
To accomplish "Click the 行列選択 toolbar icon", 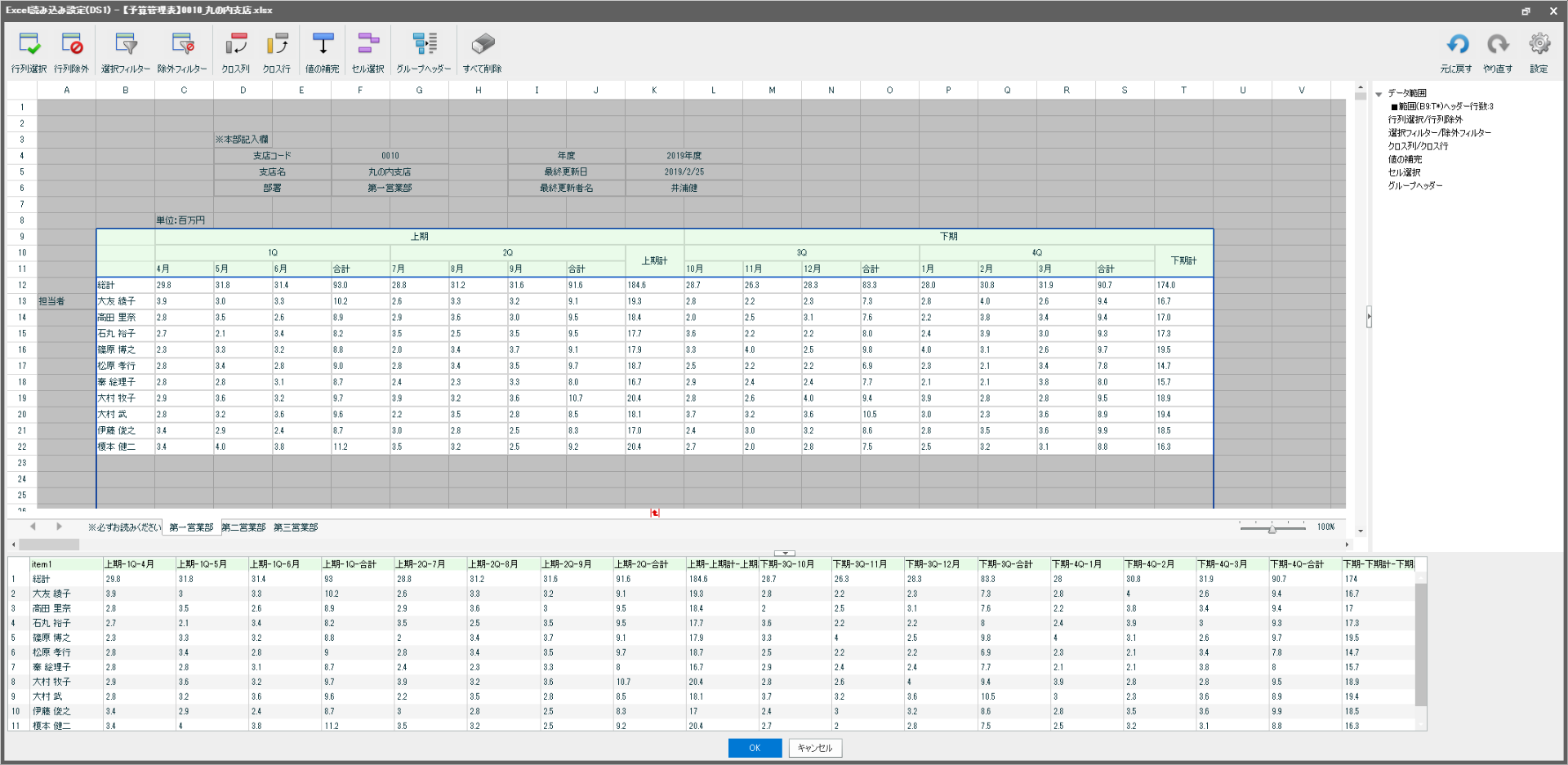I will [29, 45].
